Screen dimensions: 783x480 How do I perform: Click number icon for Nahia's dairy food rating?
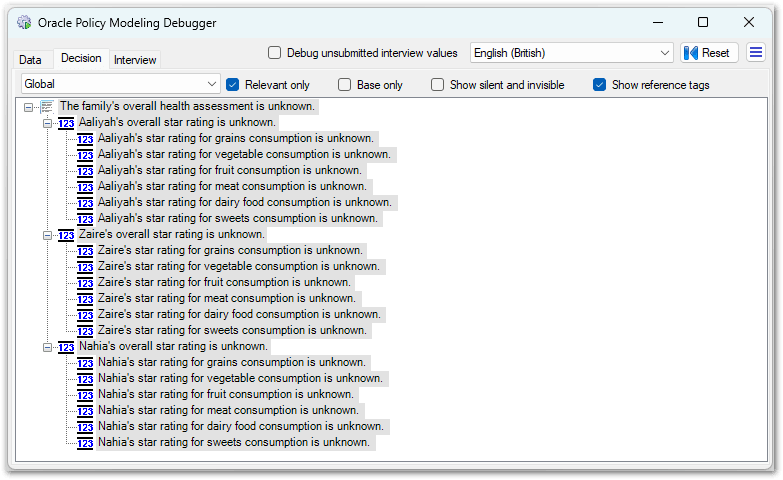click(85, 427)
